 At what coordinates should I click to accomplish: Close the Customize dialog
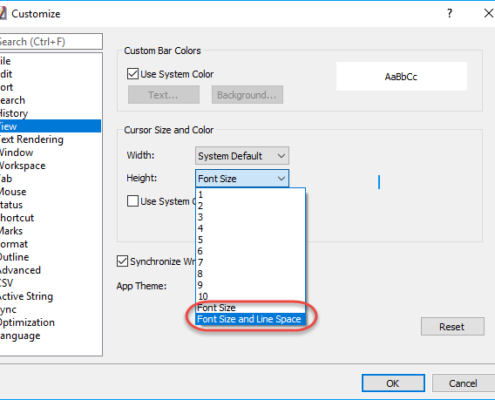488,13
